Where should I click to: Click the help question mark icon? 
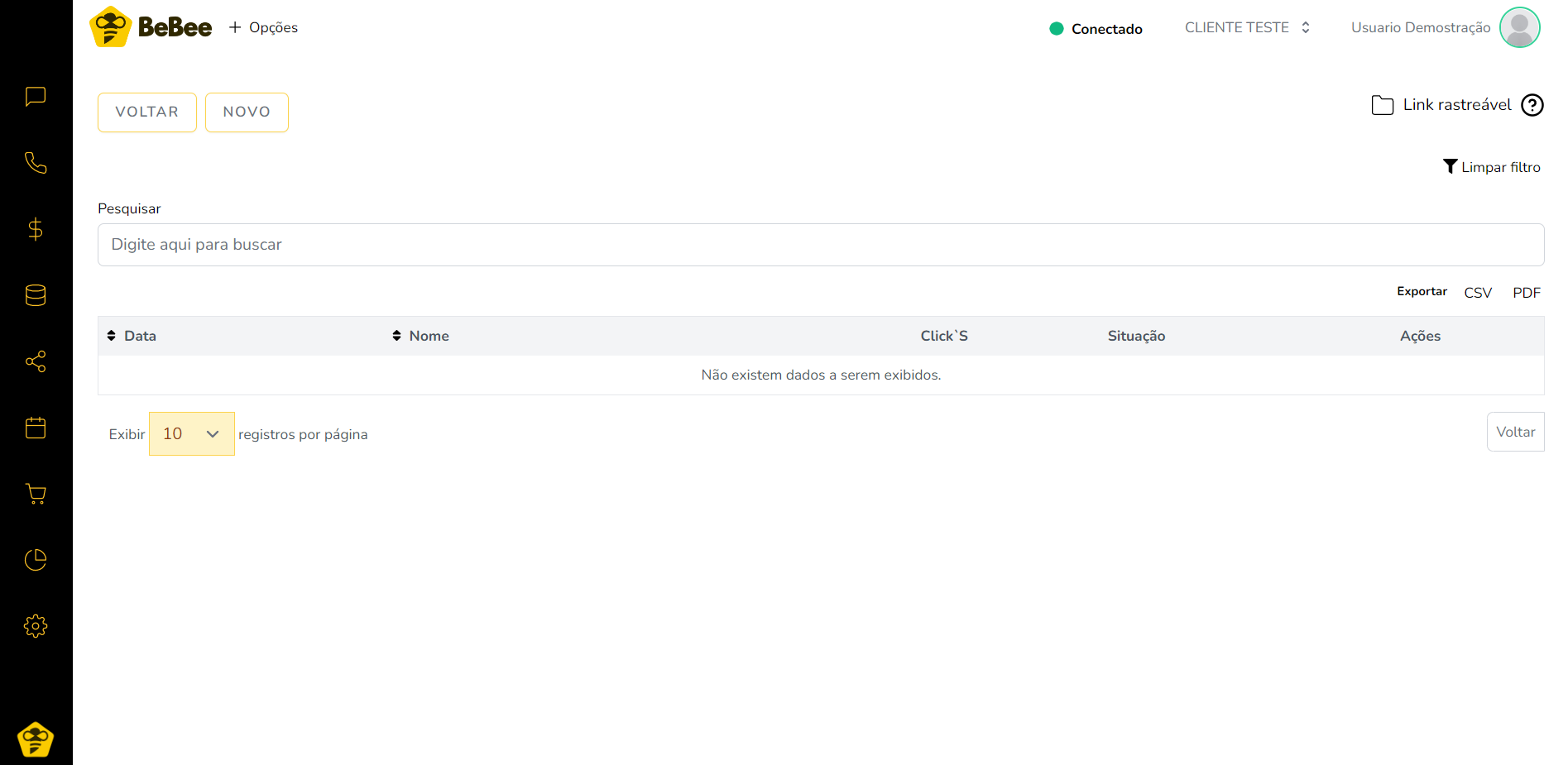[x=1532, y=105]
